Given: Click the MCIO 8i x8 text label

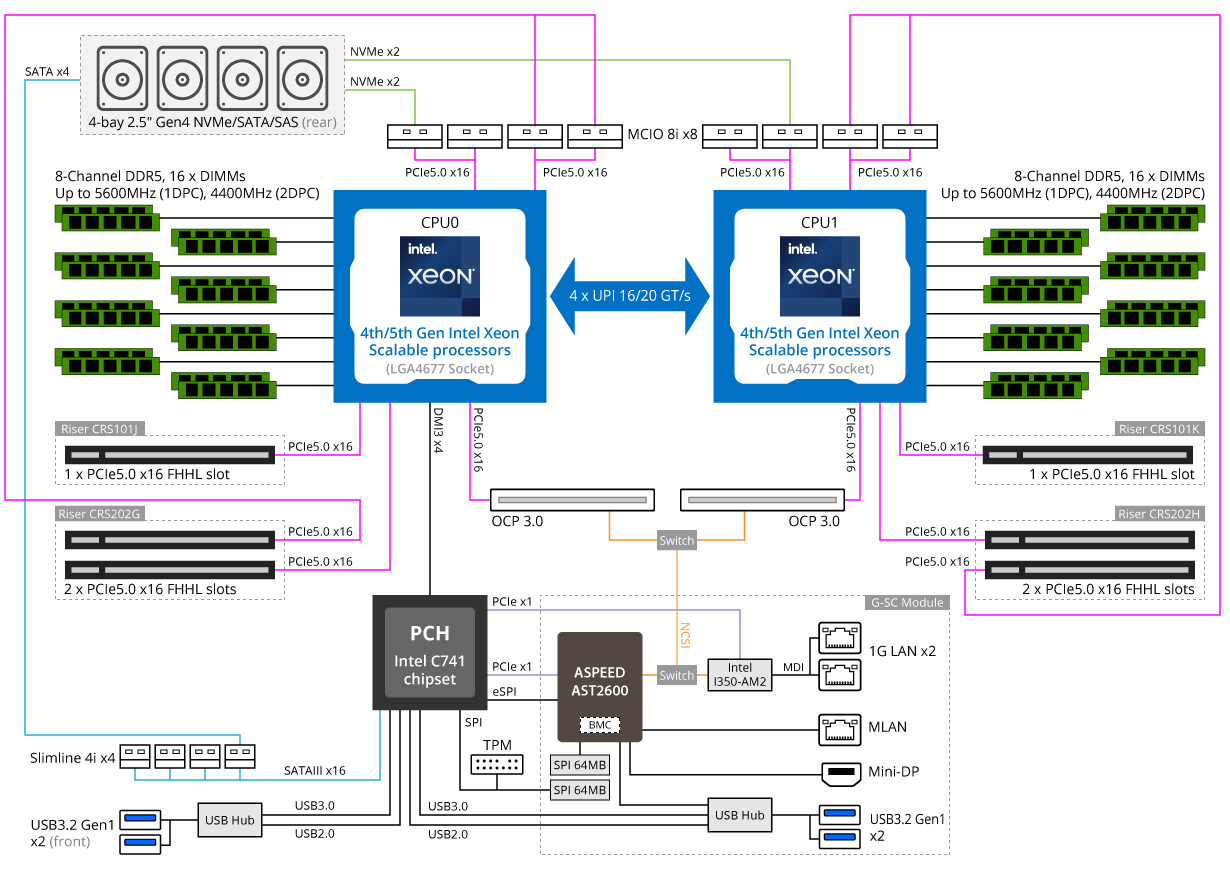Looking at the screenshot, I should 662,133.
